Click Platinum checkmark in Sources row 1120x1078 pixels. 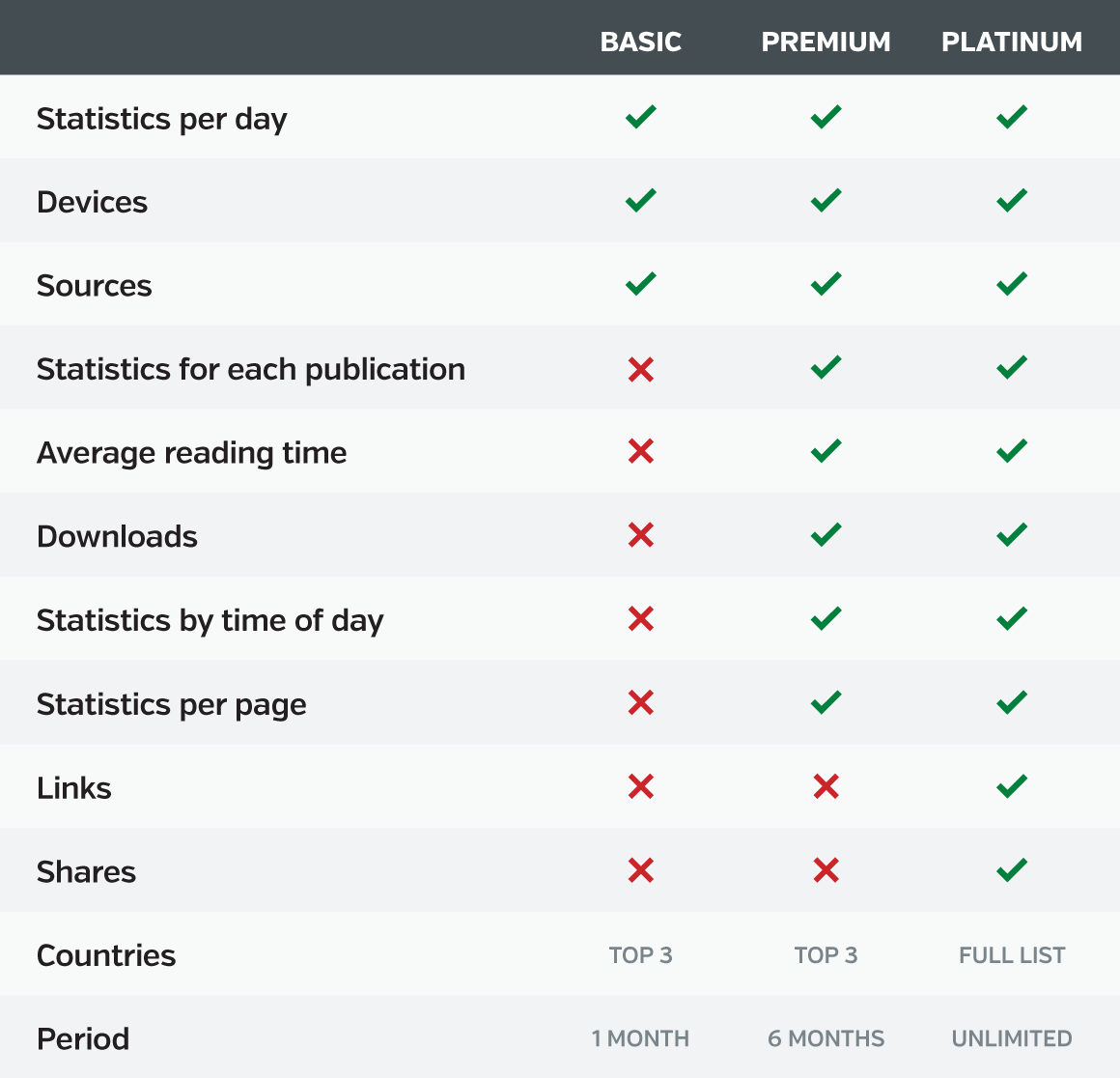(1012, 284)
